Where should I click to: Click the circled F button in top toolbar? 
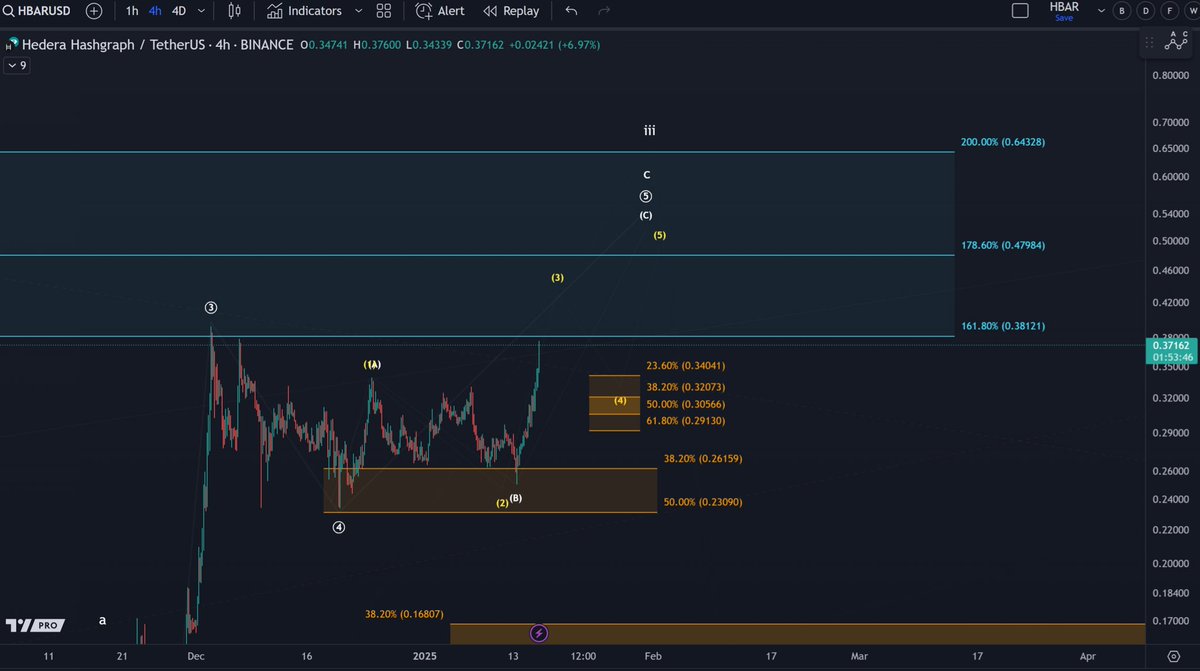click(1168, 11)
